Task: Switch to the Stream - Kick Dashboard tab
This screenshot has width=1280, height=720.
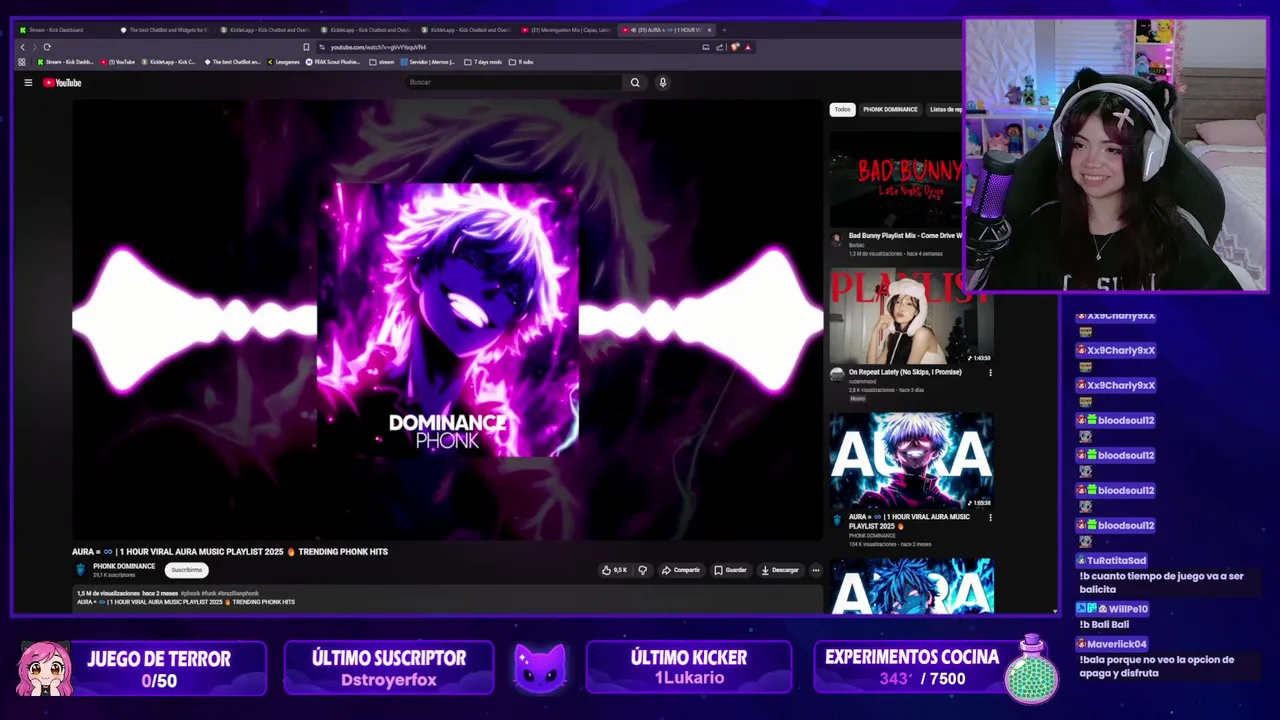Action: (x=60, y=30)
